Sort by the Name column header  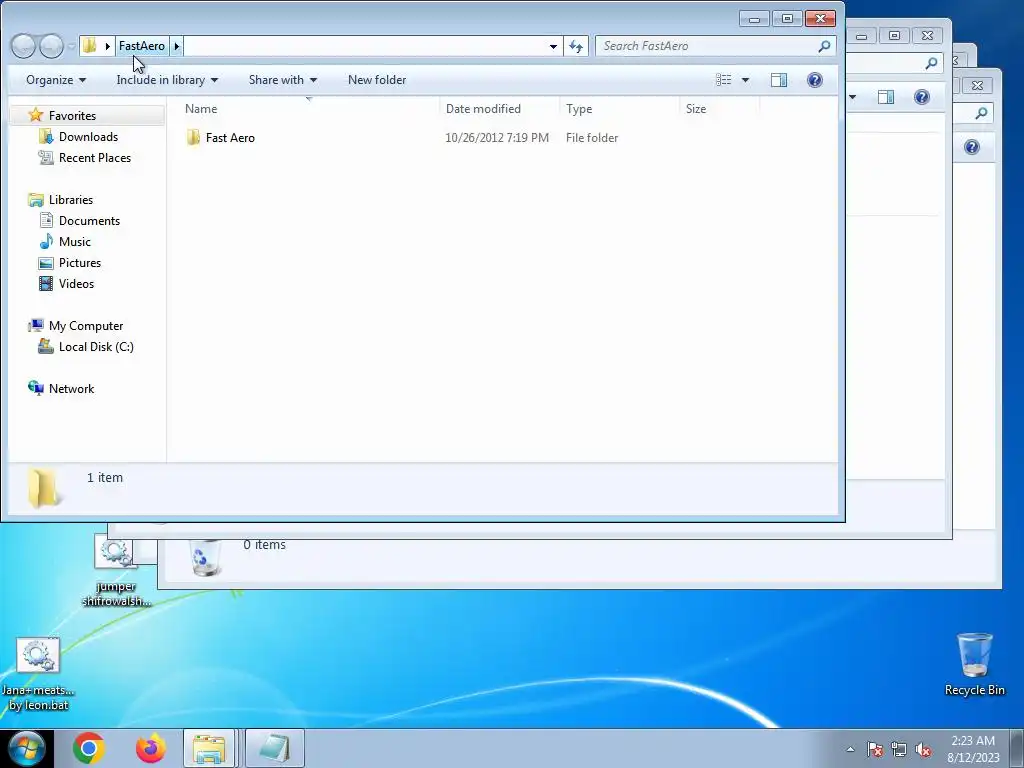pyautogui.click(x=308, y=109)
